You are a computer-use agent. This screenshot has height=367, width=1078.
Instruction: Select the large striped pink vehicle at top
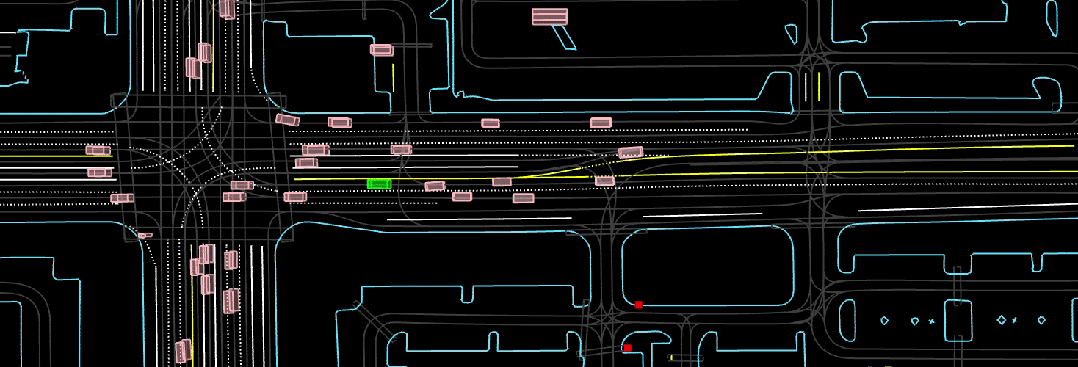click(x=550, y=16)
